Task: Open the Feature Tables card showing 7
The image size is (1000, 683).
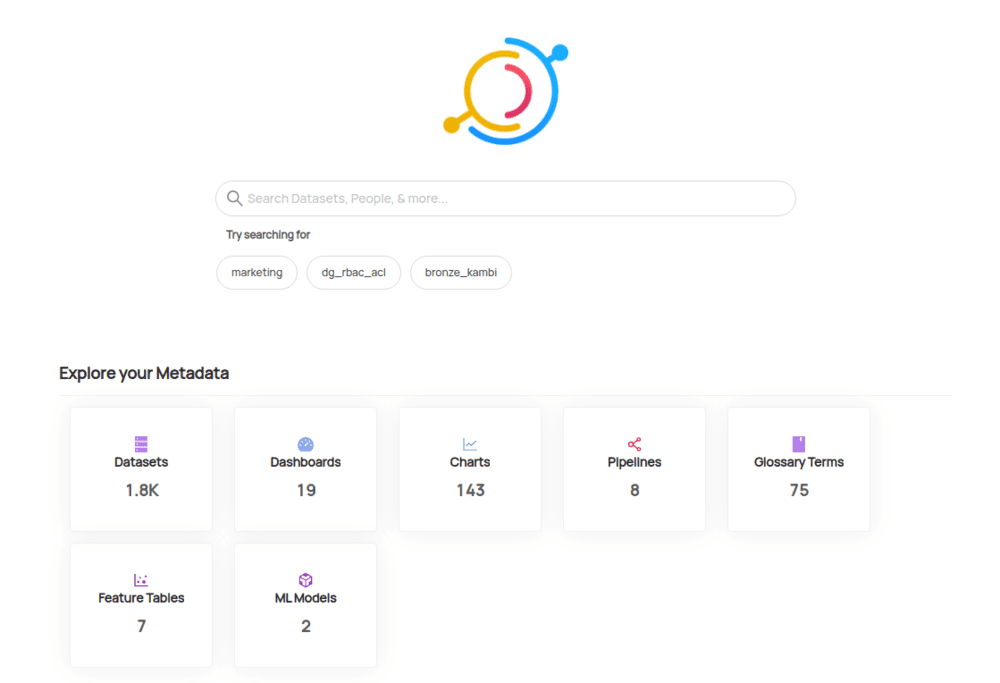Action: tap(141, 605)
